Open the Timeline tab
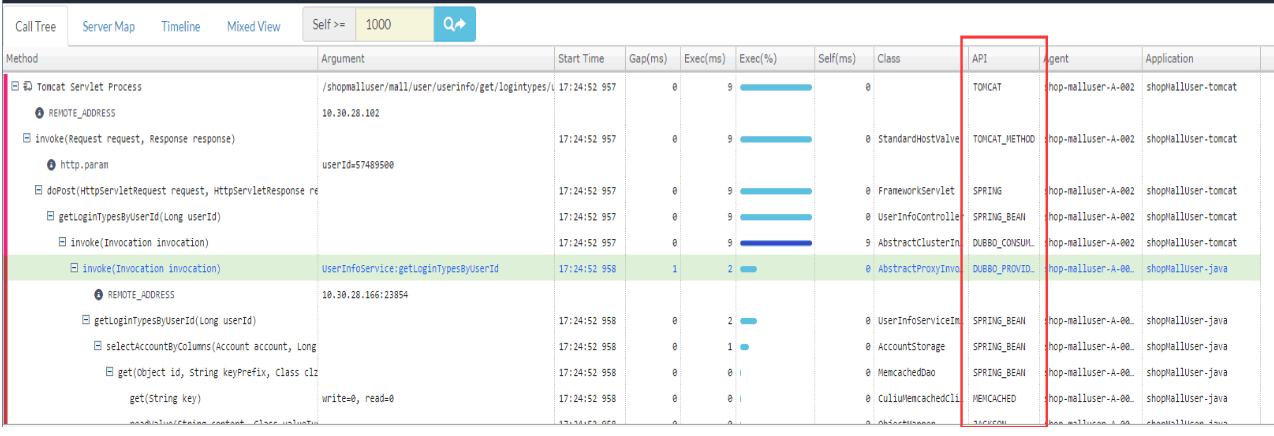 coord(180,27)
